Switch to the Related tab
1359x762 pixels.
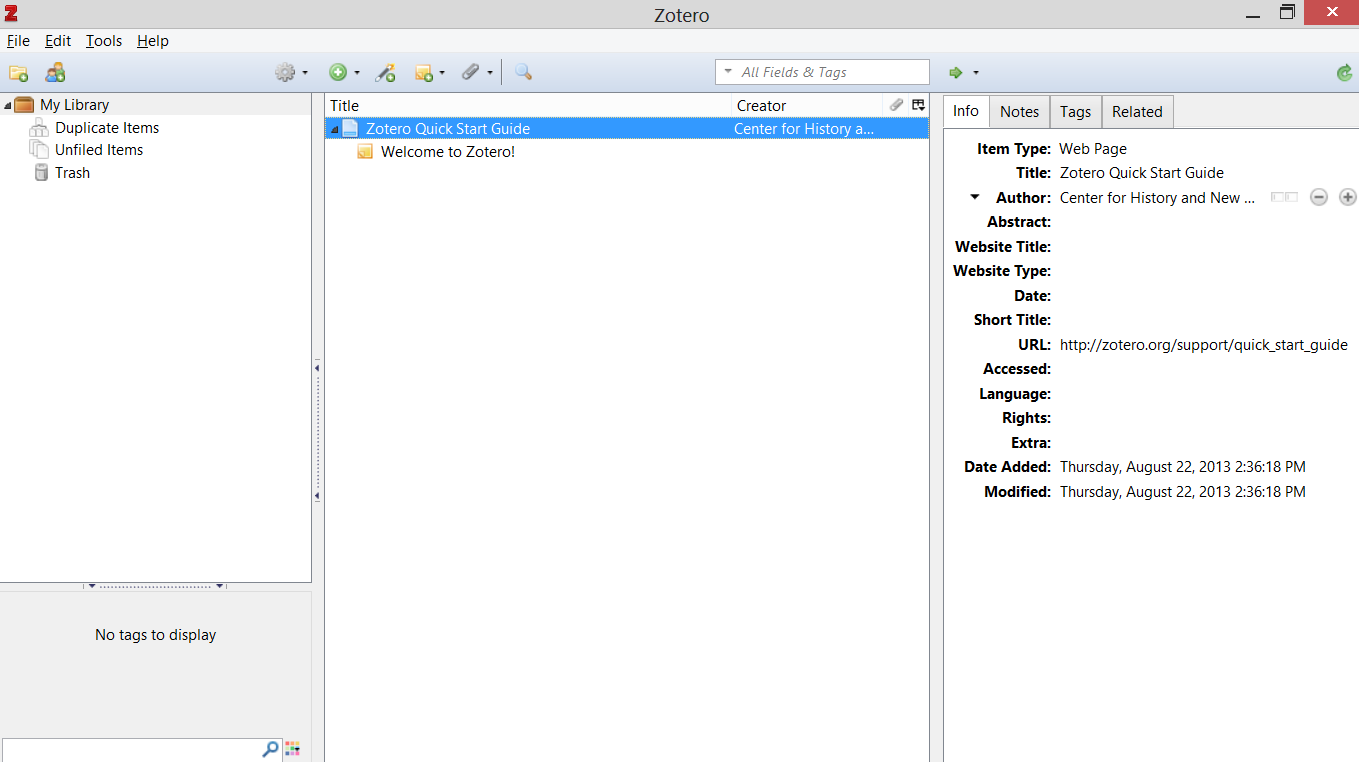click(x=1137, y=112)
